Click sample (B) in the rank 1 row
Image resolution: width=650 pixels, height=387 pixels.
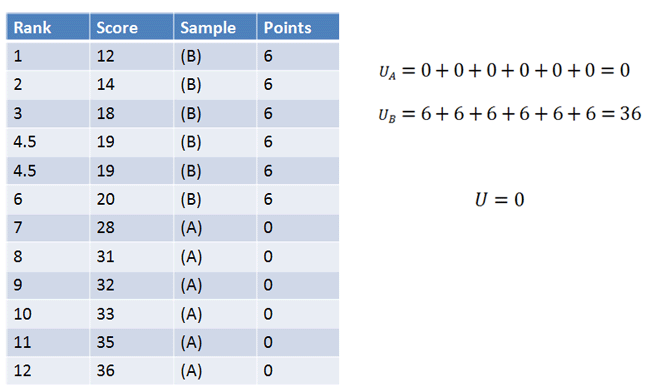pyautogui.click(x=215, y=56)
